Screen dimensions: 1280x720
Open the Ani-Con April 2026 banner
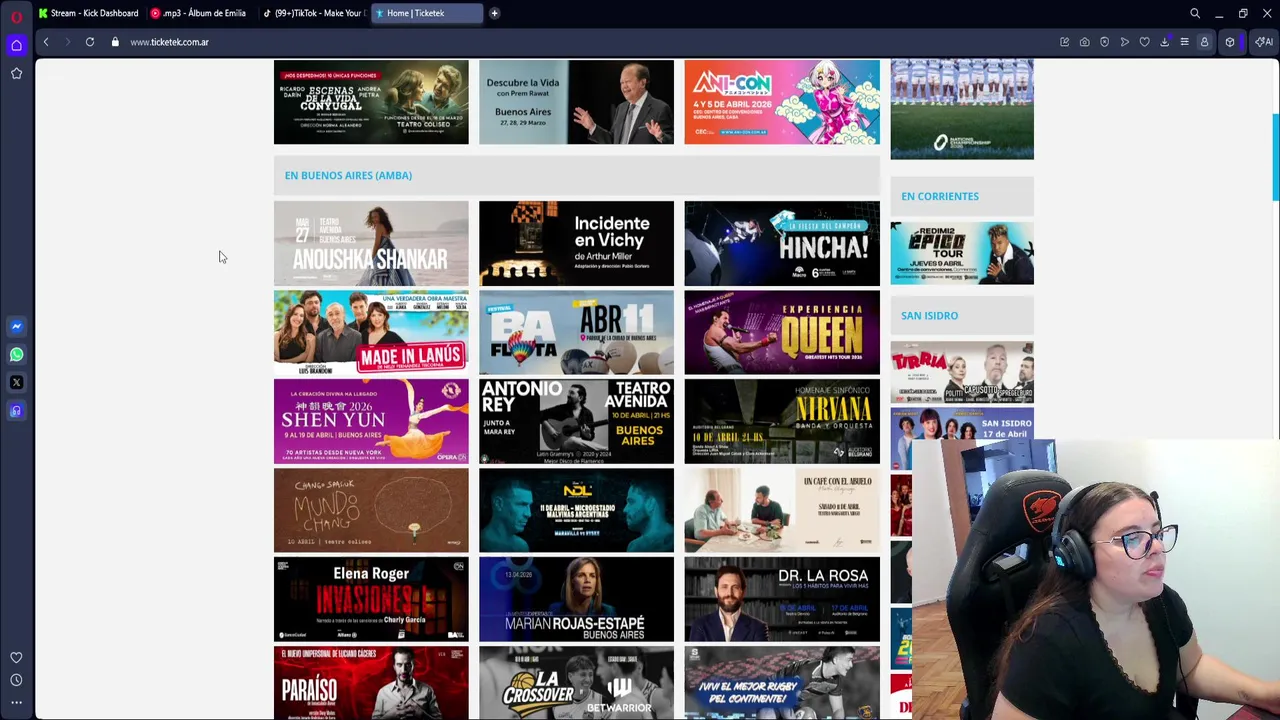[782, 102]
